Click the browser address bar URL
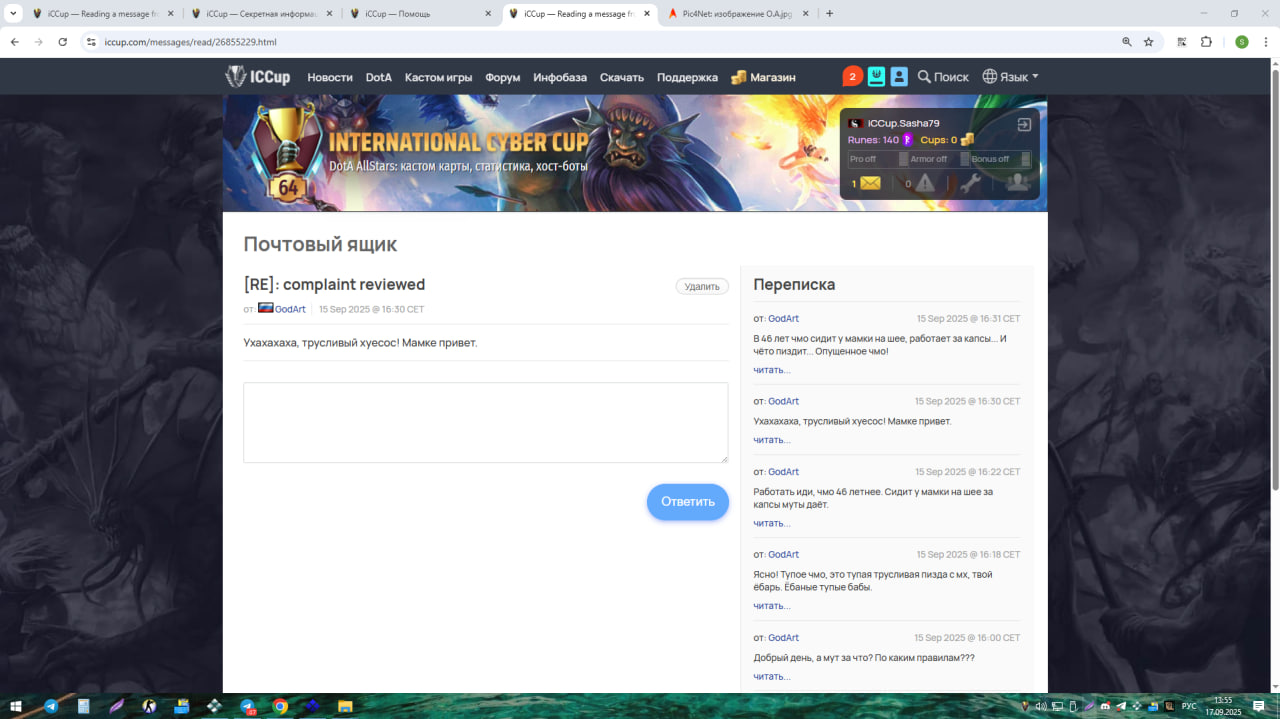This screenshot has width=1280, height=719. [190, 42]
